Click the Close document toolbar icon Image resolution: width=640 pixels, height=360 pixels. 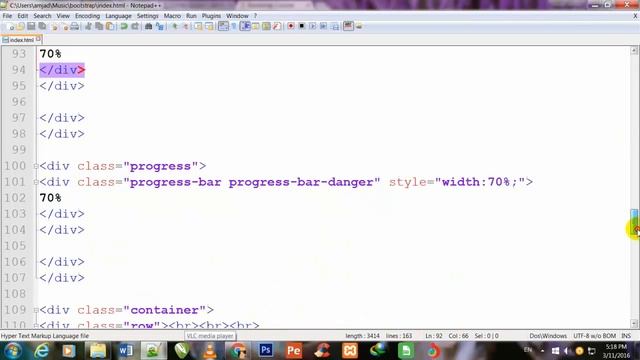[x=54, y=27]
